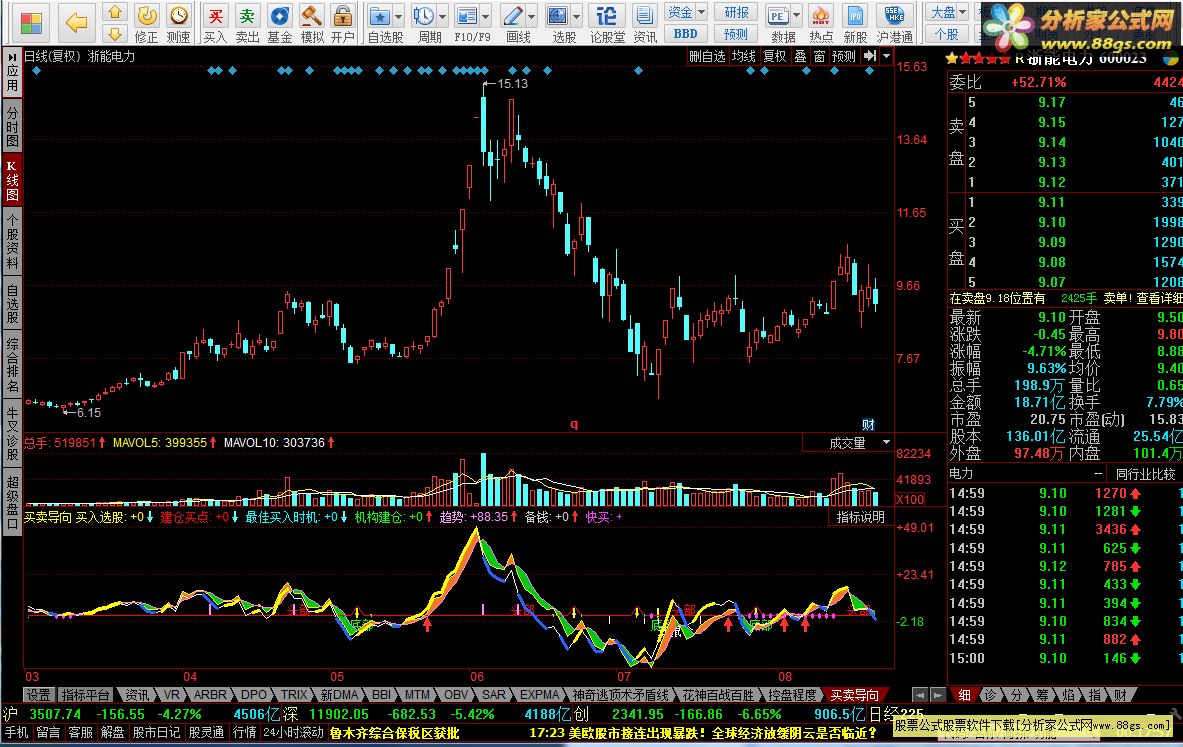Screen dimensions: 1183x747
Task: Toggle the 窗 window button
Action: coord(819,56)
